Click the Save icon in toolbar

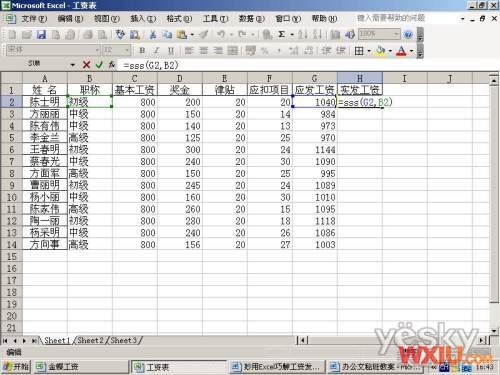click(41, 34)
